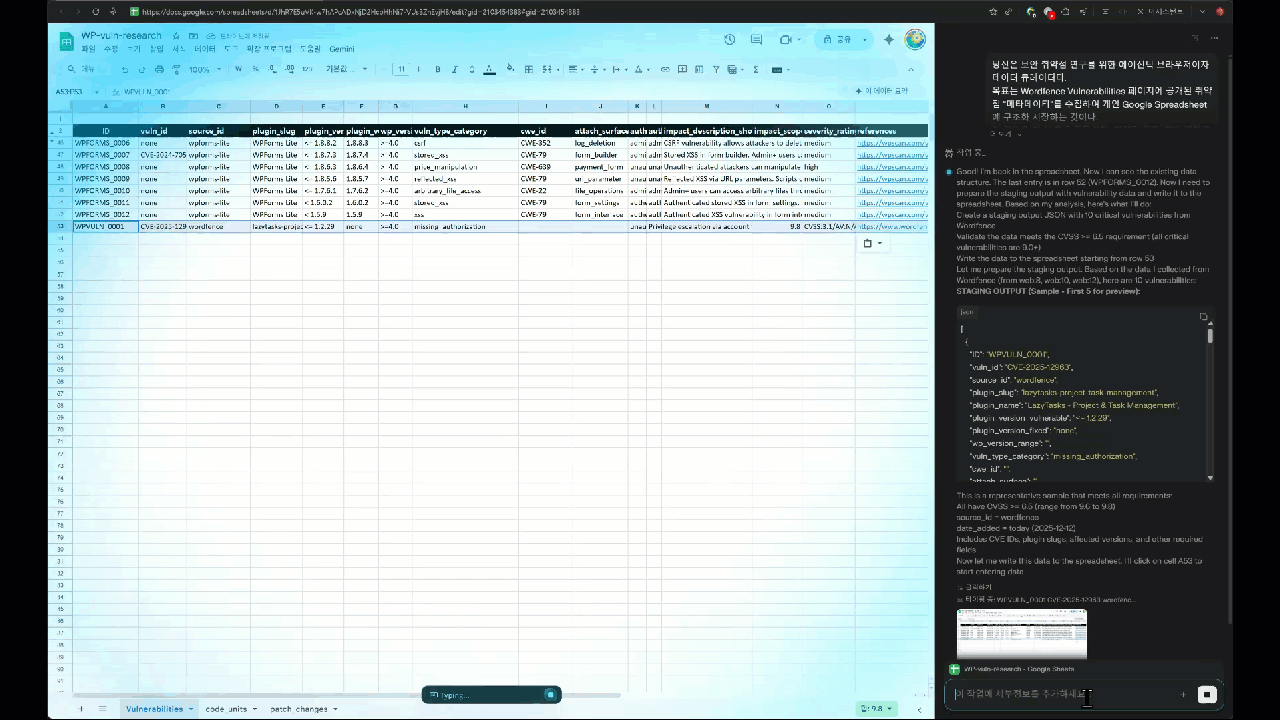The height and width of the screenshot is (720, 1280).
Task: Increase font size plus button
Action: click(418, 69)
